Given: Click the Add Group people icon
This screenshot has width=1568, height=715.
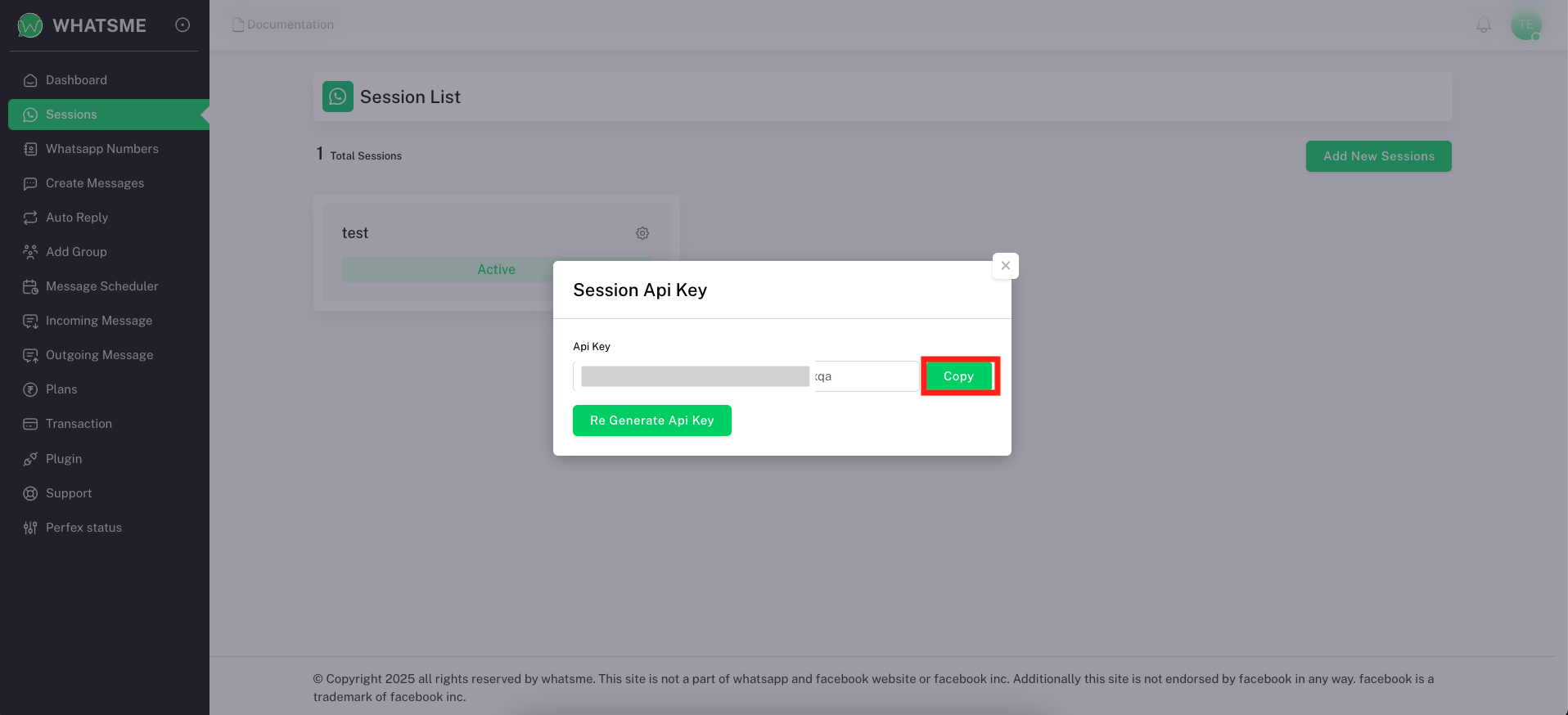Looking at the screenshot, I should tap(30, 252).
